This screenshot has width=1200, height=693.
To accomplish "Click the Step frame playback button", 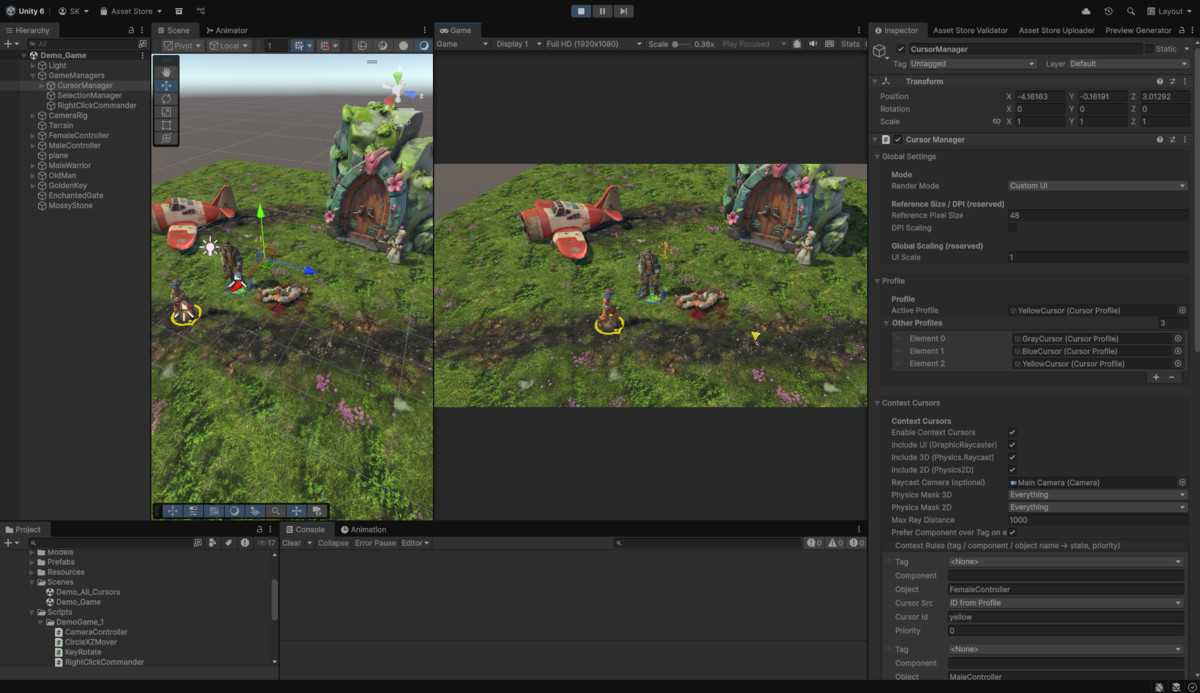I will [x=623, y=11].
